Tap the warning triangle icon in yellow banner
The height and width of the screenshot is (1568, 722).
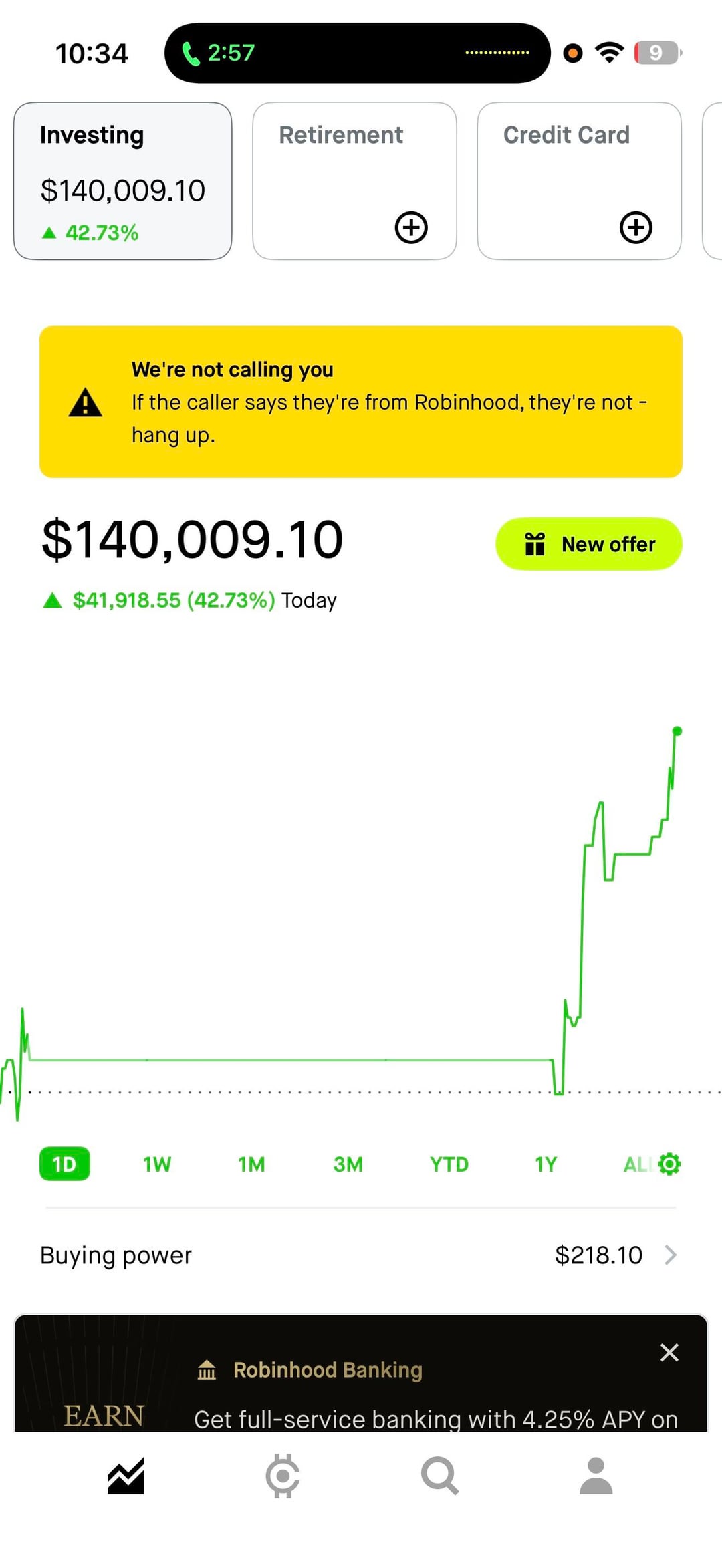tap(86, 403)
